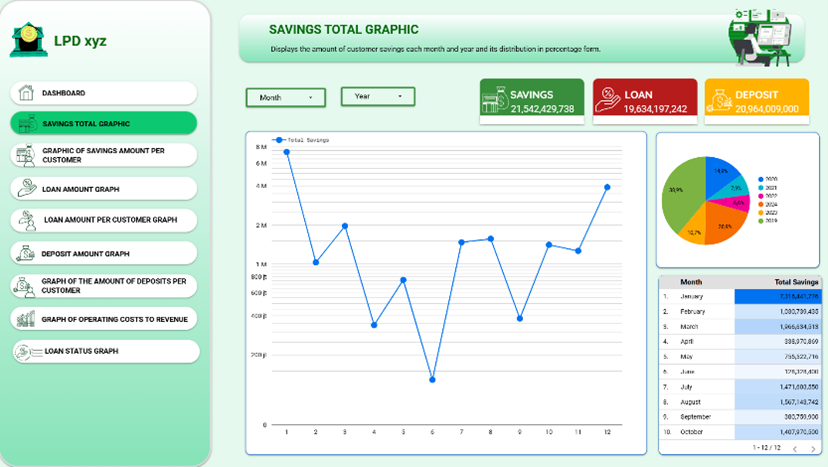This screenshot has width=828, height=467.
Task: Click the icon on the green Savings card
Action: click(494, 101)
